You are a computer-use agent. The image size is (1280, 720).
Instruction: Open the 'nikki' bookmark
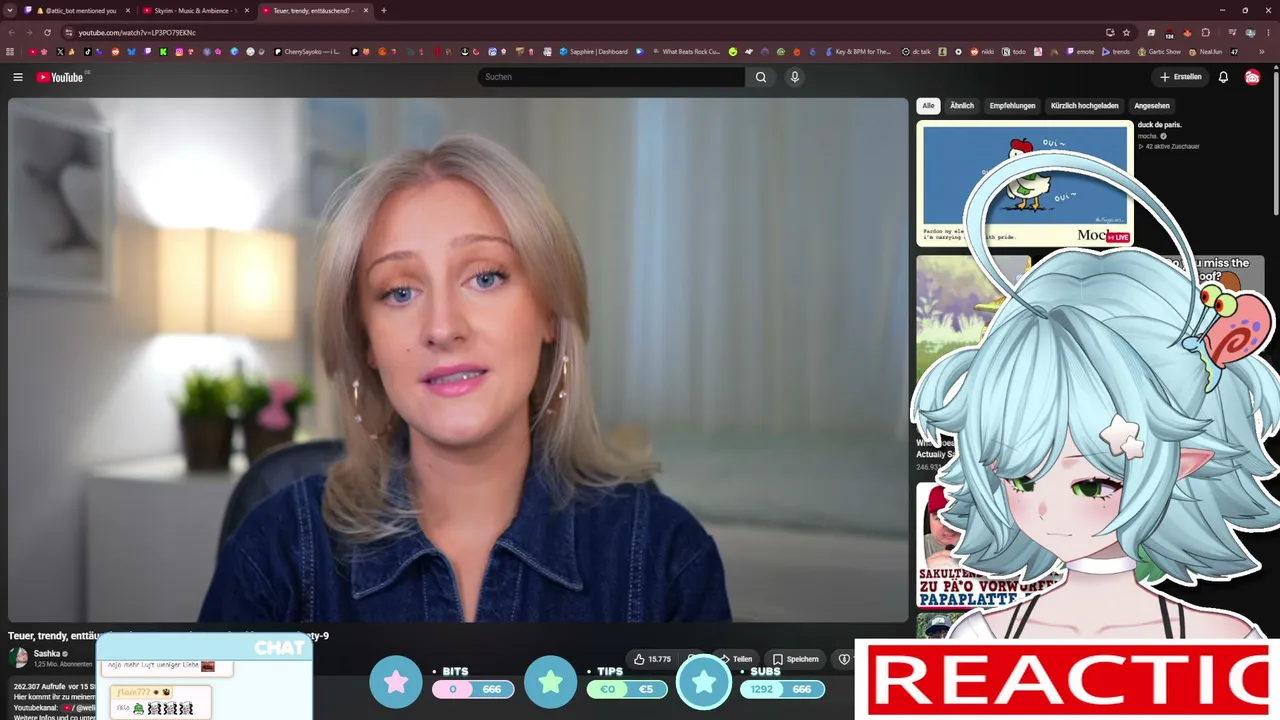(982, 51)
